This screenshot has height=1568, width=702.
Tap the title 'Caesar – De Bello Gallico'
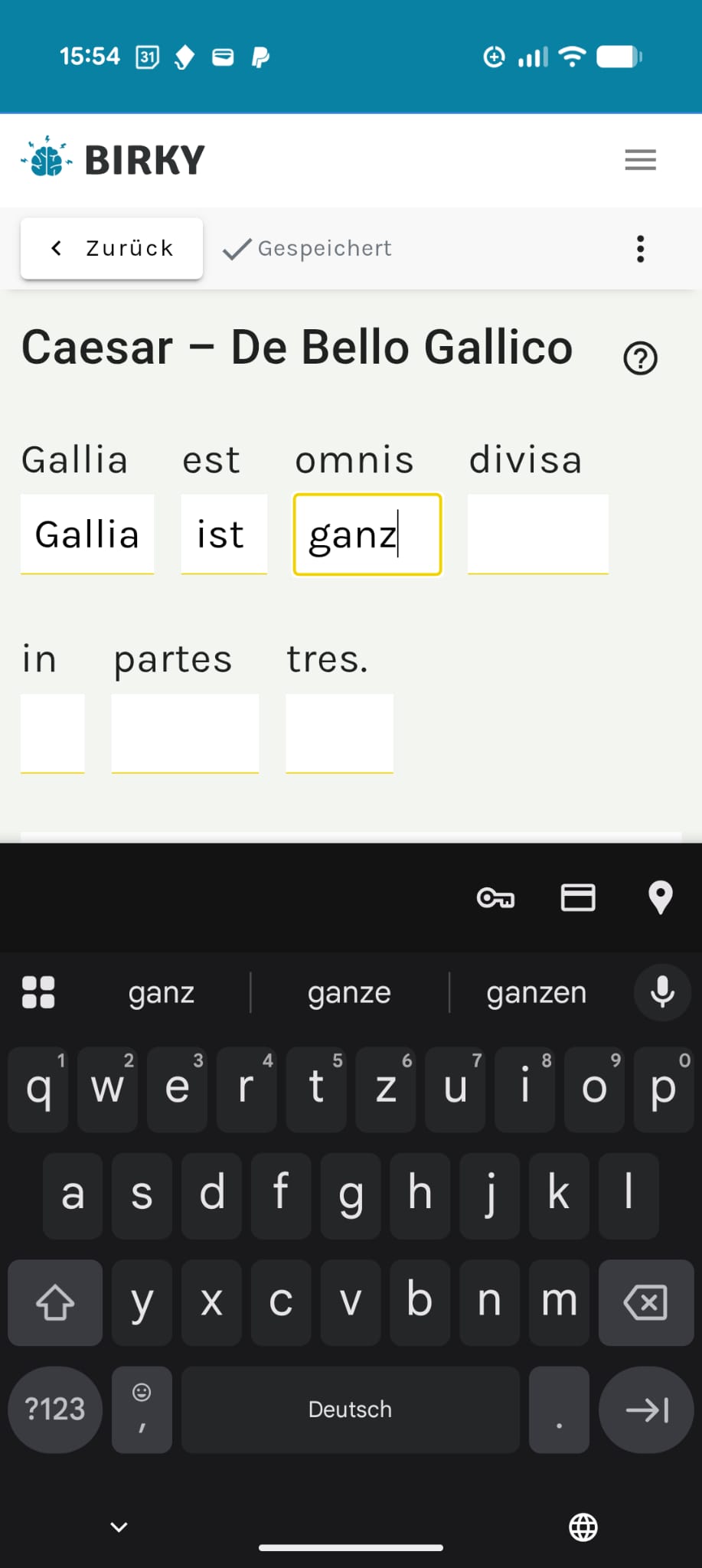297,347
